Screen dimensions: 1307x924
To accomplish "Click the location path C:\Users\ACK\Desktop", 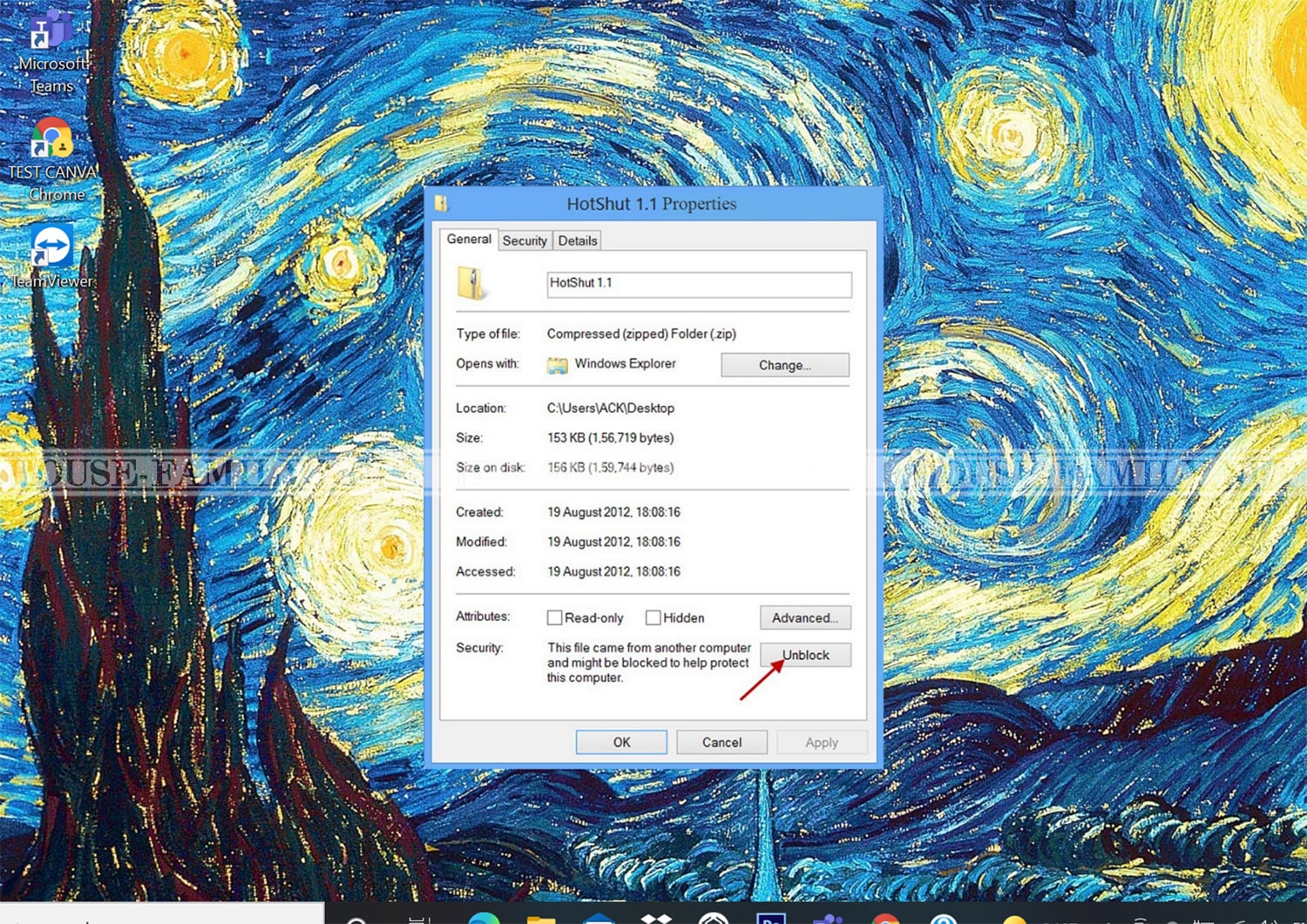I will [611, 408].
